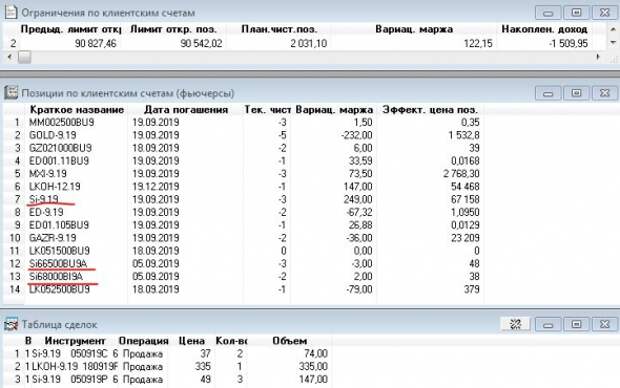Select the Si68000BI9A option row

(244, 276)
